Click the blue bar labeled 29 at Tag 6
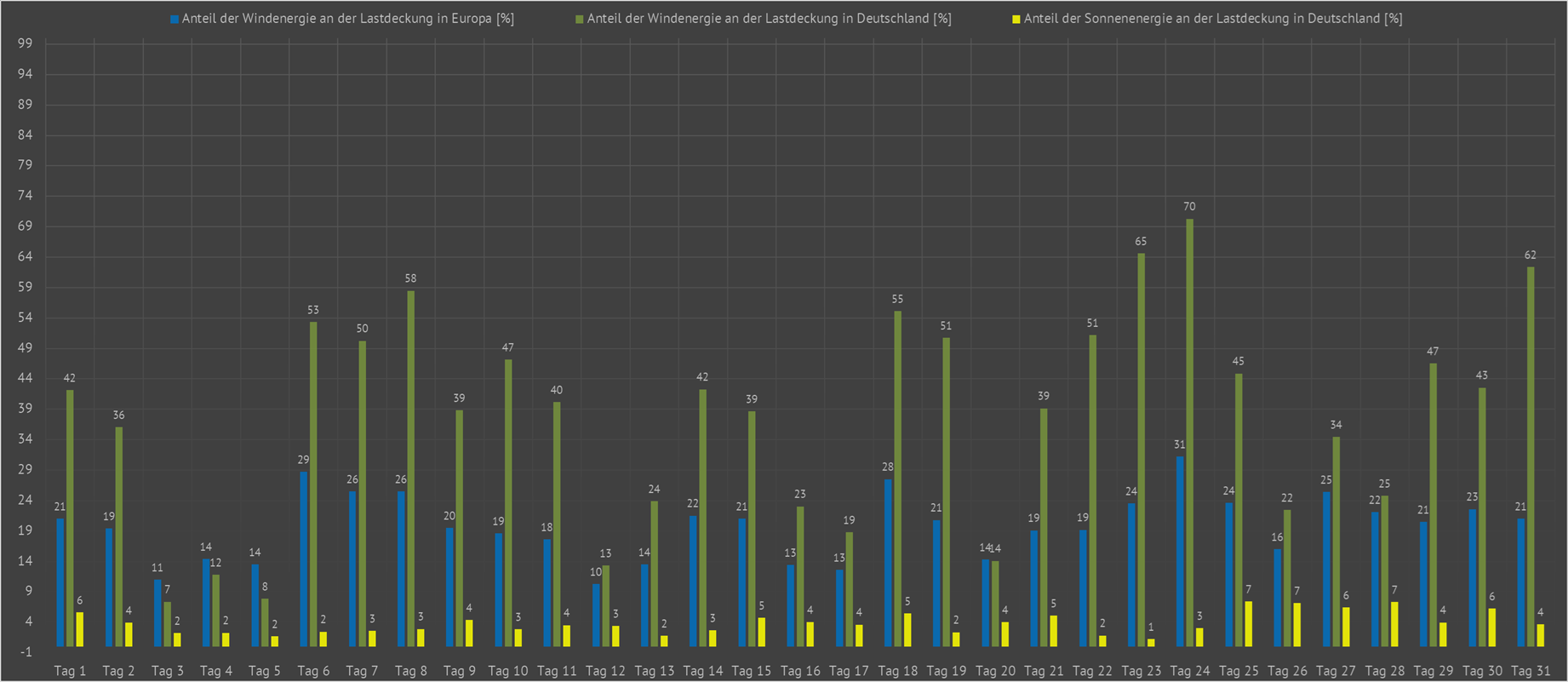Image resolution: width=1568 pixels, height=682 pixels. (x=304, y=559)
